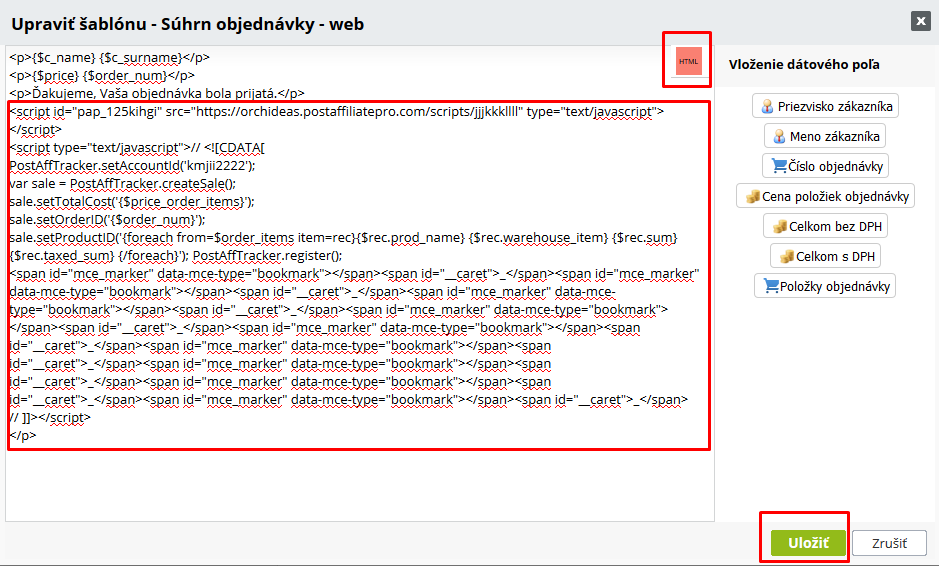The width and height of the screenshot is (939, 566).
Task: Insert the Celkom s DPH field
Action: pos(825,256)
